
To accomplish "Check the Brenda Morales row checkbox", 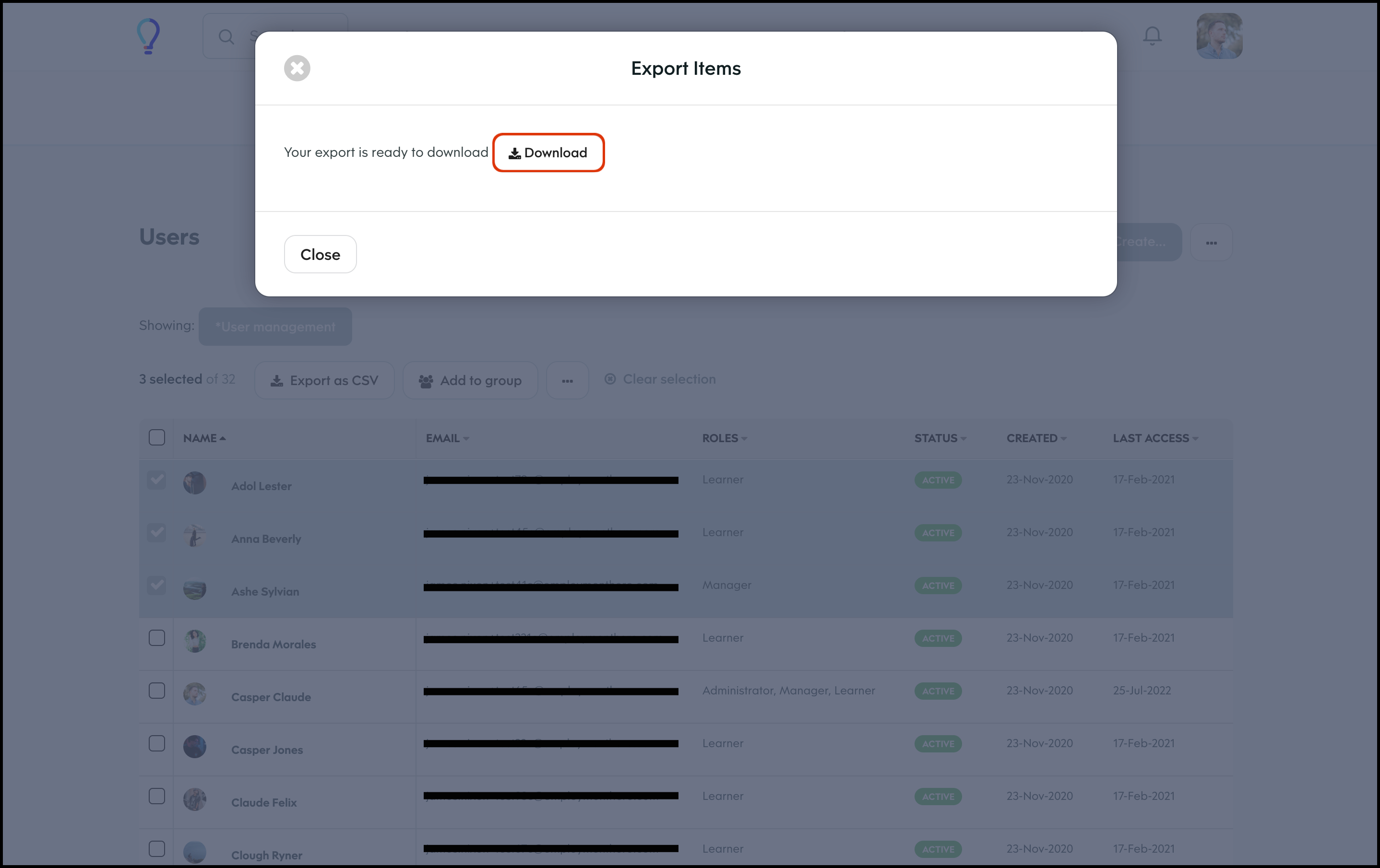I will point(156,638).
